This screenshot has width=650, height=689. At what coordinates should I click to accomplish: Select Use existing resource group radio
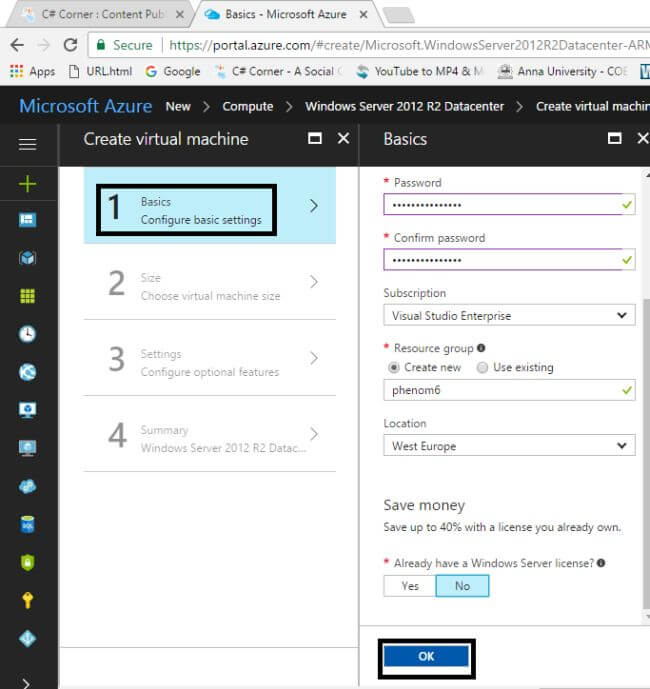click(482, 367)
